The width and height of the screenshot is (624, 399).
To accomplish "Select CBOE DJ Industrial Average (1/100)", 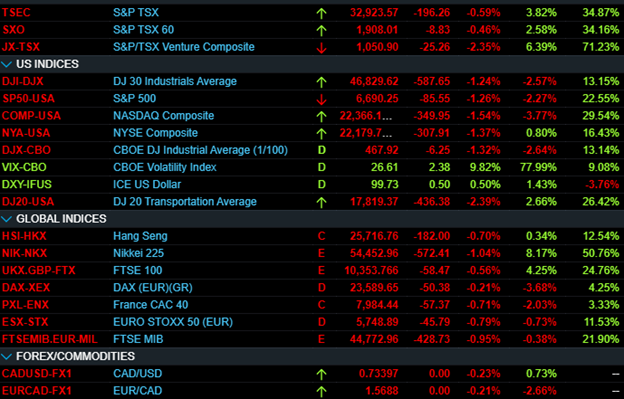I will (201, 150).
